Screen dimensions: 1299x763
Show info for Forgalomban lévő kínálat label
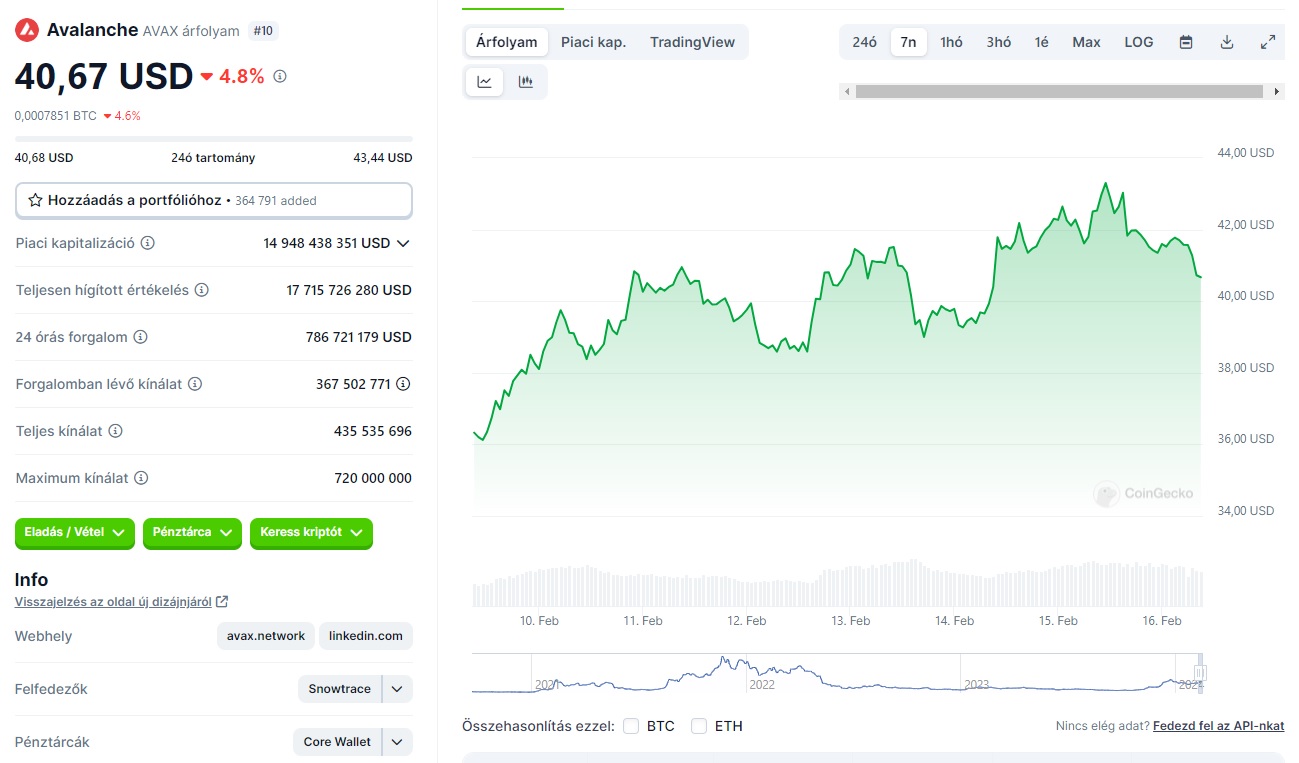pyautogui.click(x=195, y=384)
